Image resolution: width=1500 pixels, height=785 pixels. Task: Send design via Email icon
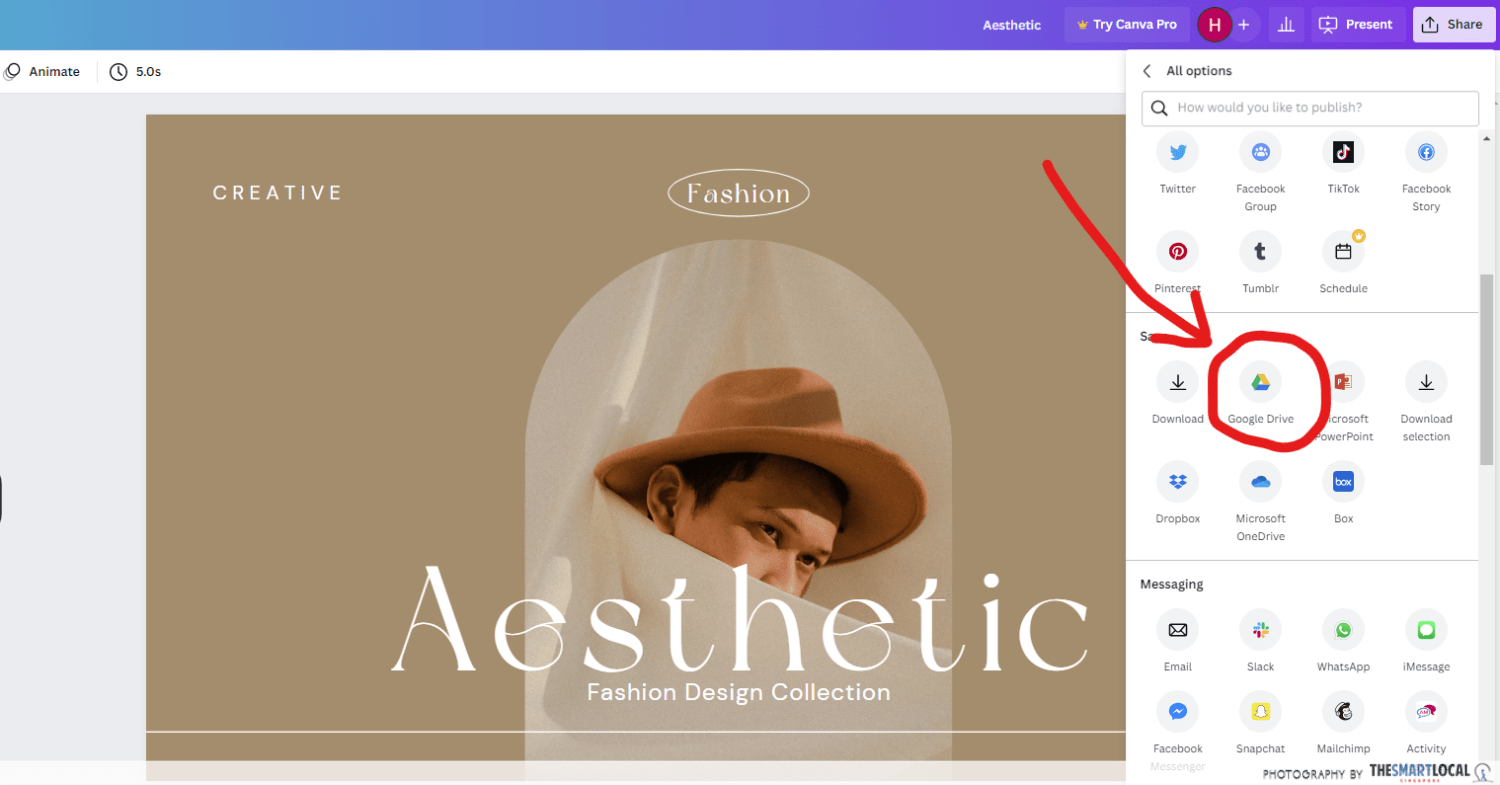[x=1177, y=630]
